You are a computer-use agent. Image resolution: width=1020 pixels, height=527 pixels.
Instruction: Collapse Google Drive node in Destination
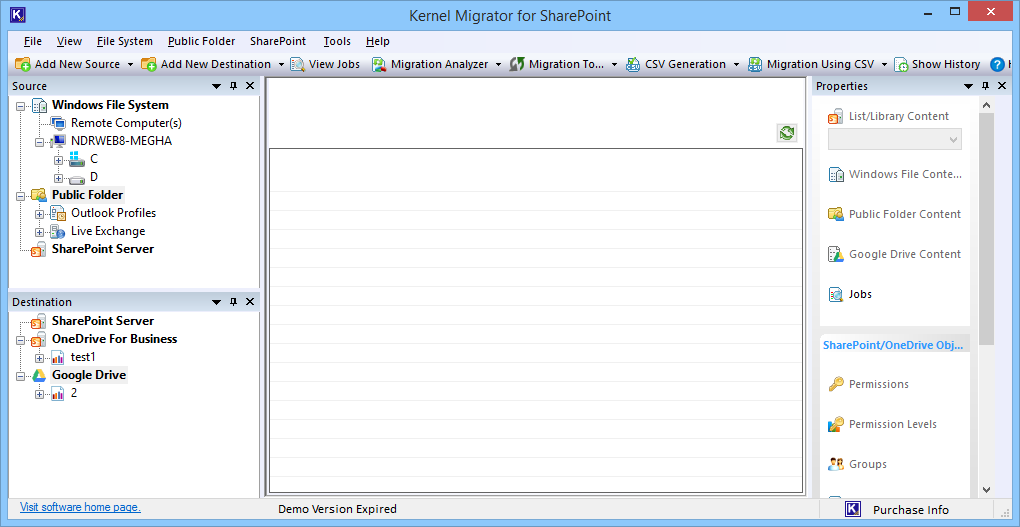click(x=21, y=375)
